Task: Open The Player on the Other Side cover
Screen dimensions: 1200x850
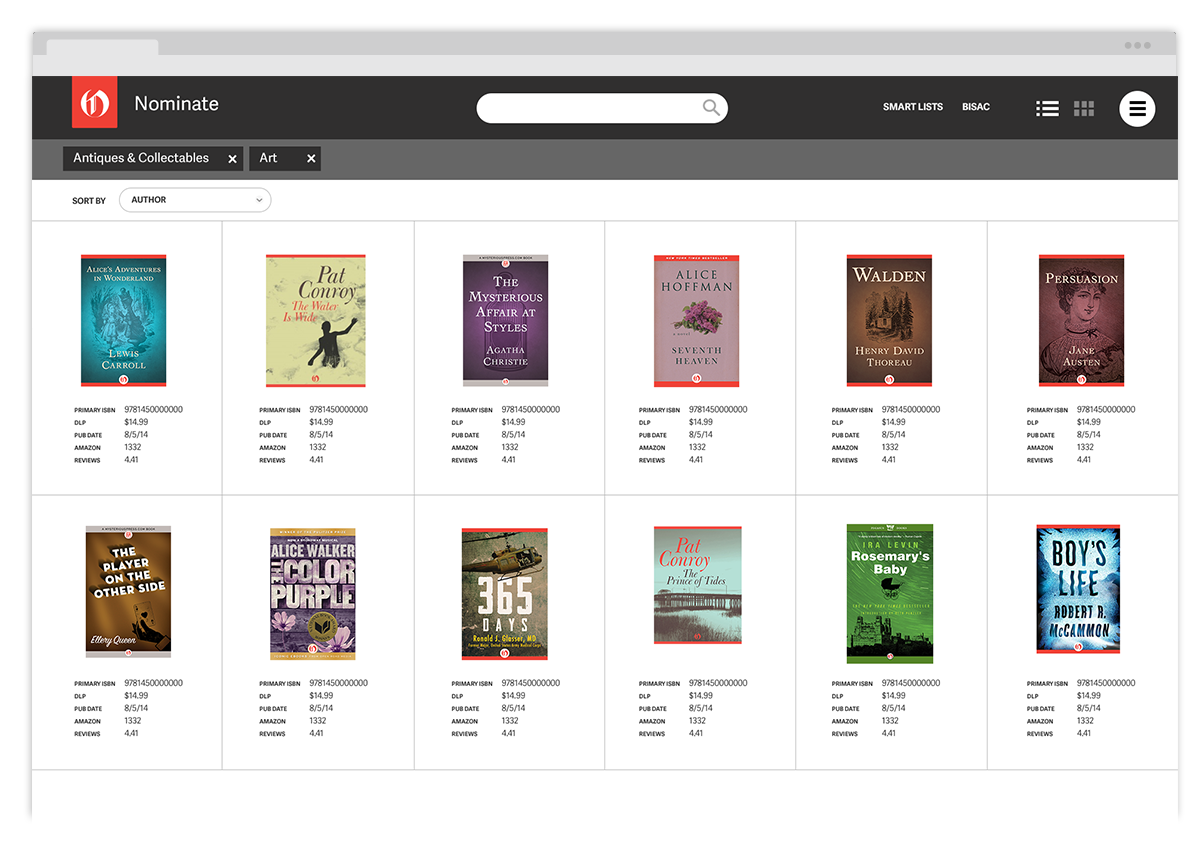Action: coord(128,591)
